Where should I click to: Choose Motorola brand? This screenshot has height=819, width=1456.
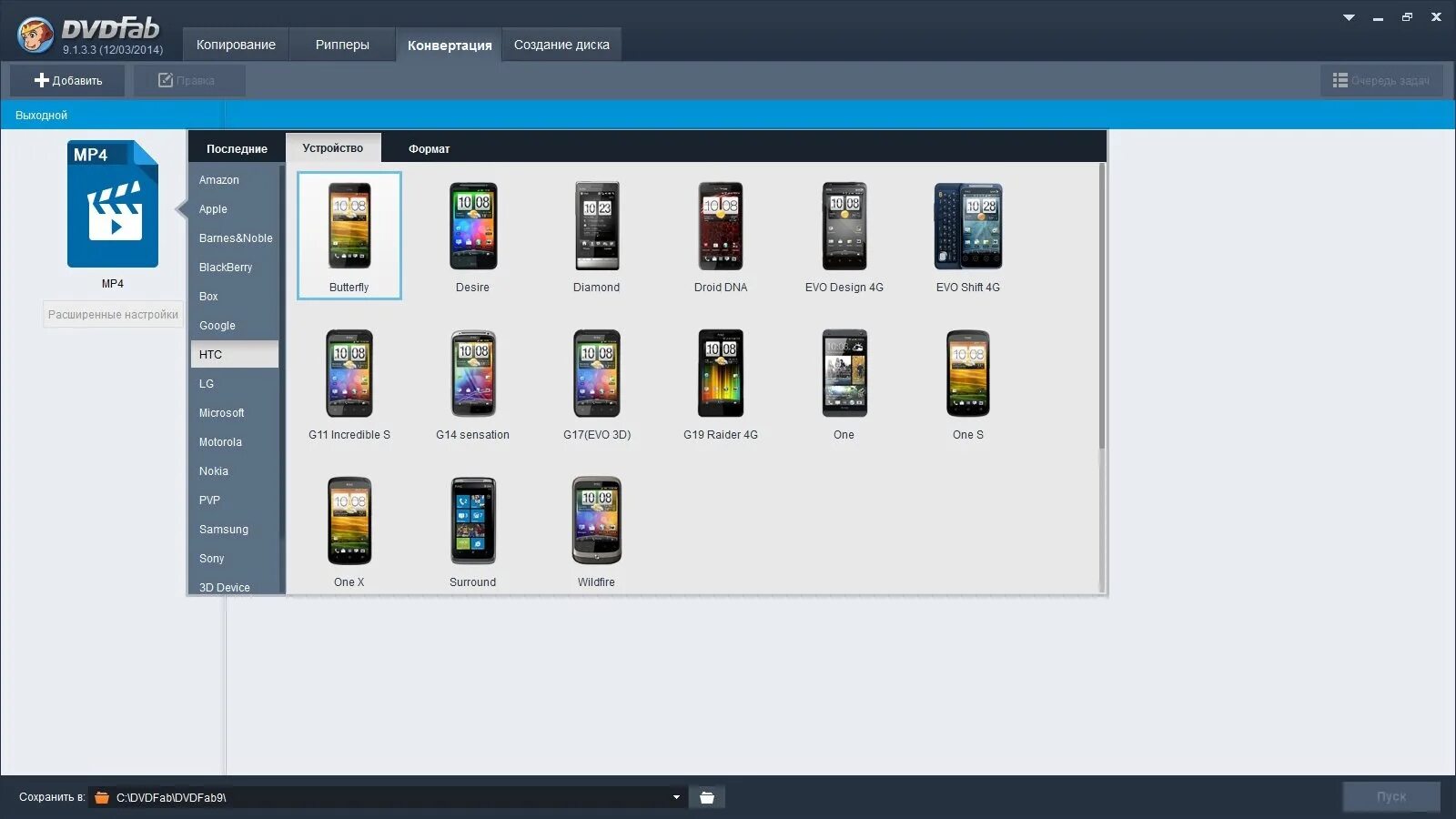click(235, 442)
